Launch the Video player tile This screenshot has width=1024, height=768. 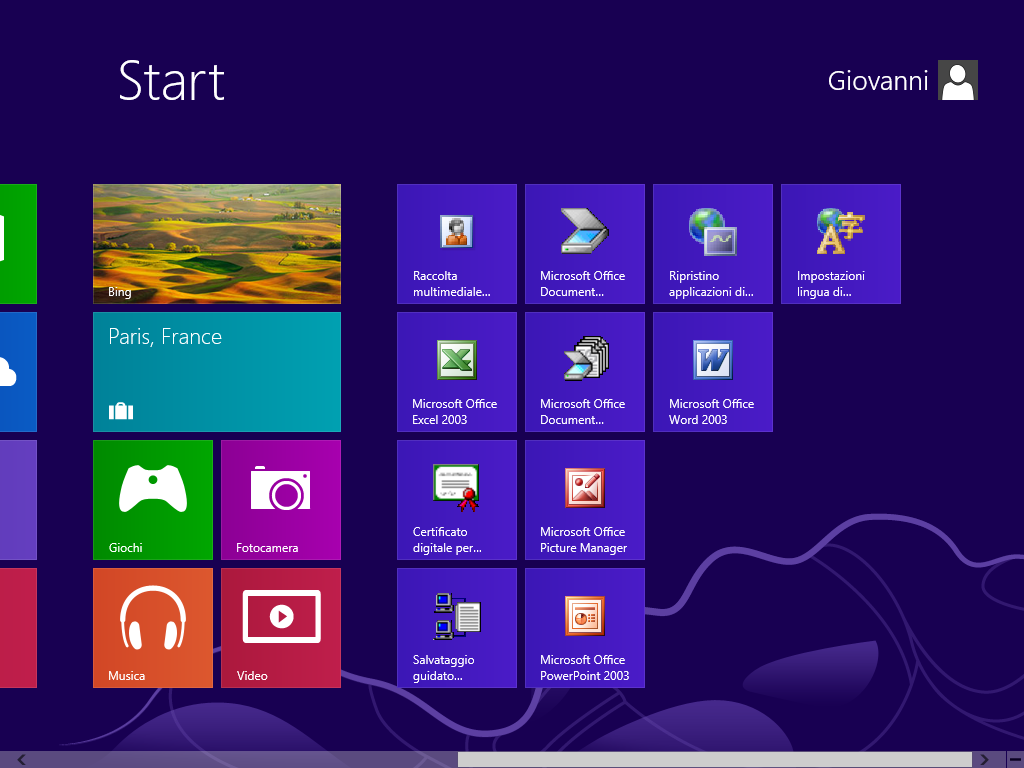(x=281, y=628)
